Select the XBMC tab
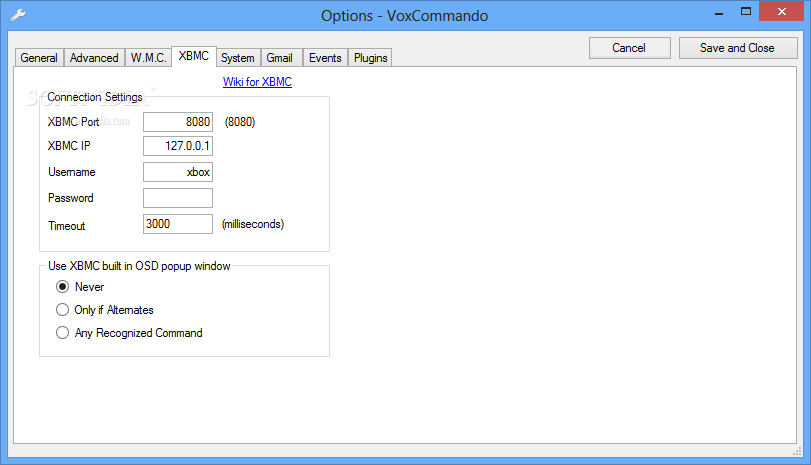Viewport: 811px width, 465px height. (x=193, y=56)
